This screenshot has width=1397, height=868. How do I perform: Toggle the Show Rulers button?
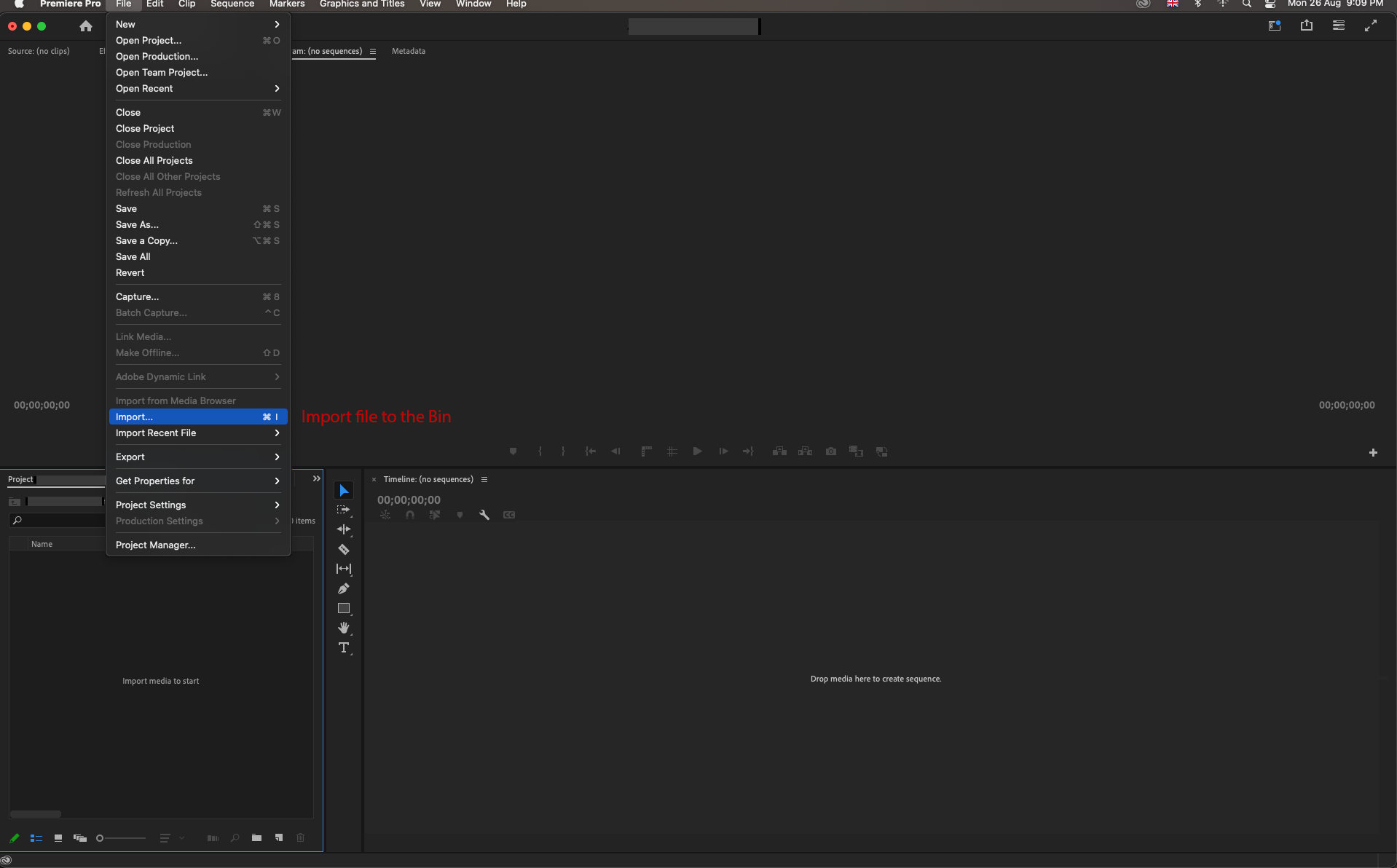646,451
